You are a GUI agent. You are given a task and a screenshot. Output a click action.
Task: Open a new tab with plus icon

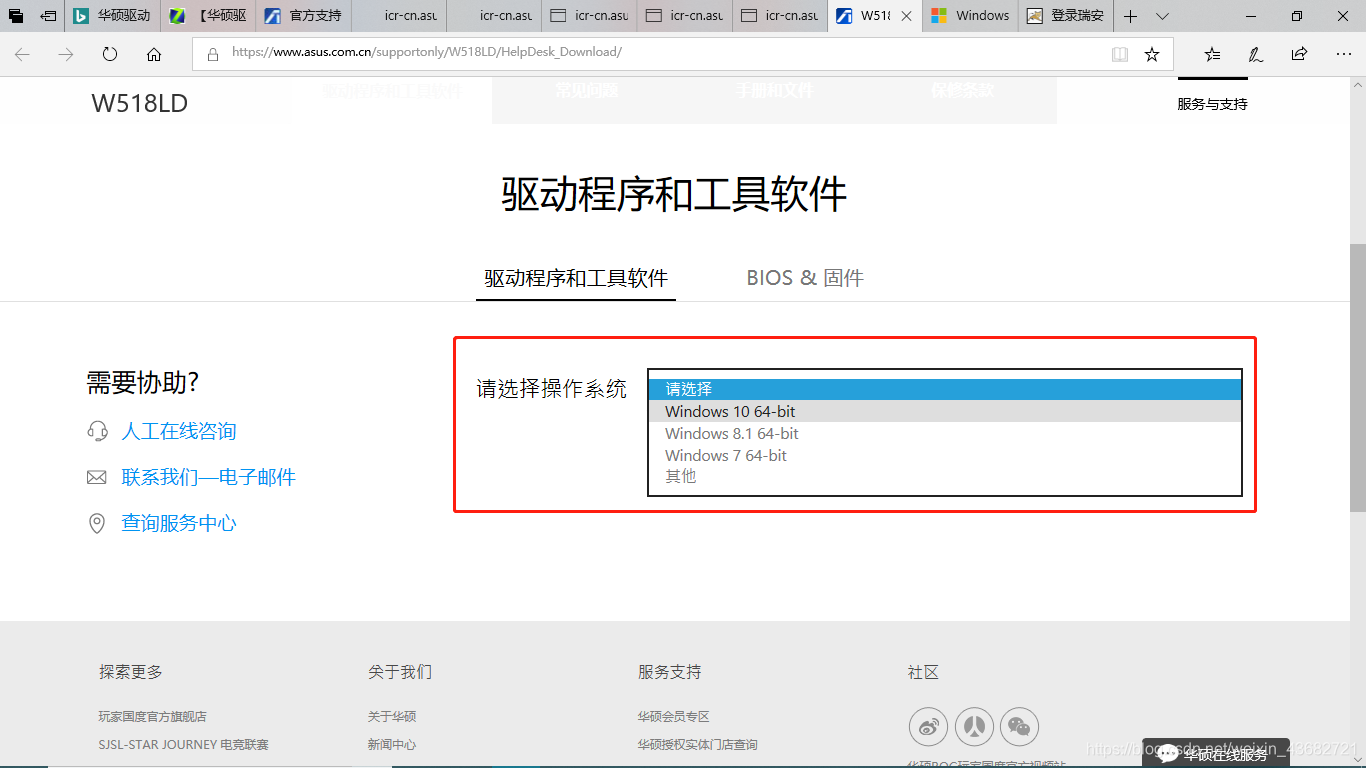(x=1130, y=16)
